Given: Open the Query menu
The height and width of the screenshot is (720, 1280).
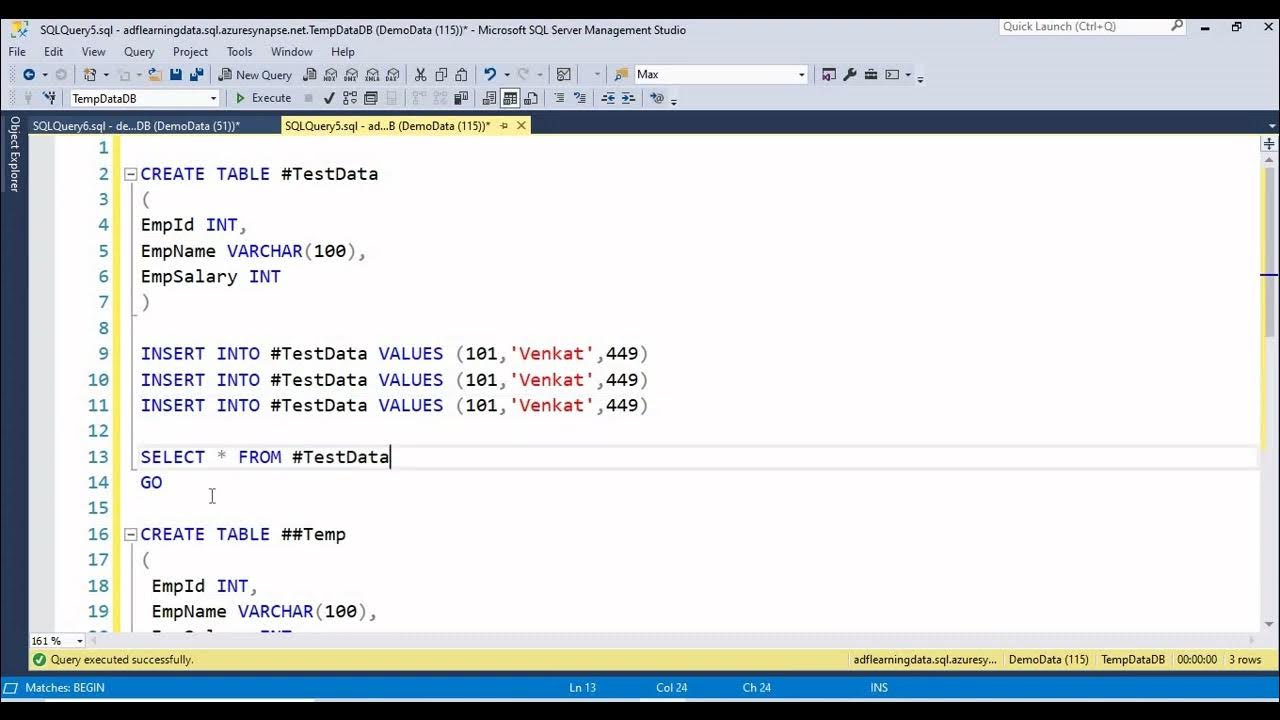Looking at the screenshot, I should tap(139, 52).
